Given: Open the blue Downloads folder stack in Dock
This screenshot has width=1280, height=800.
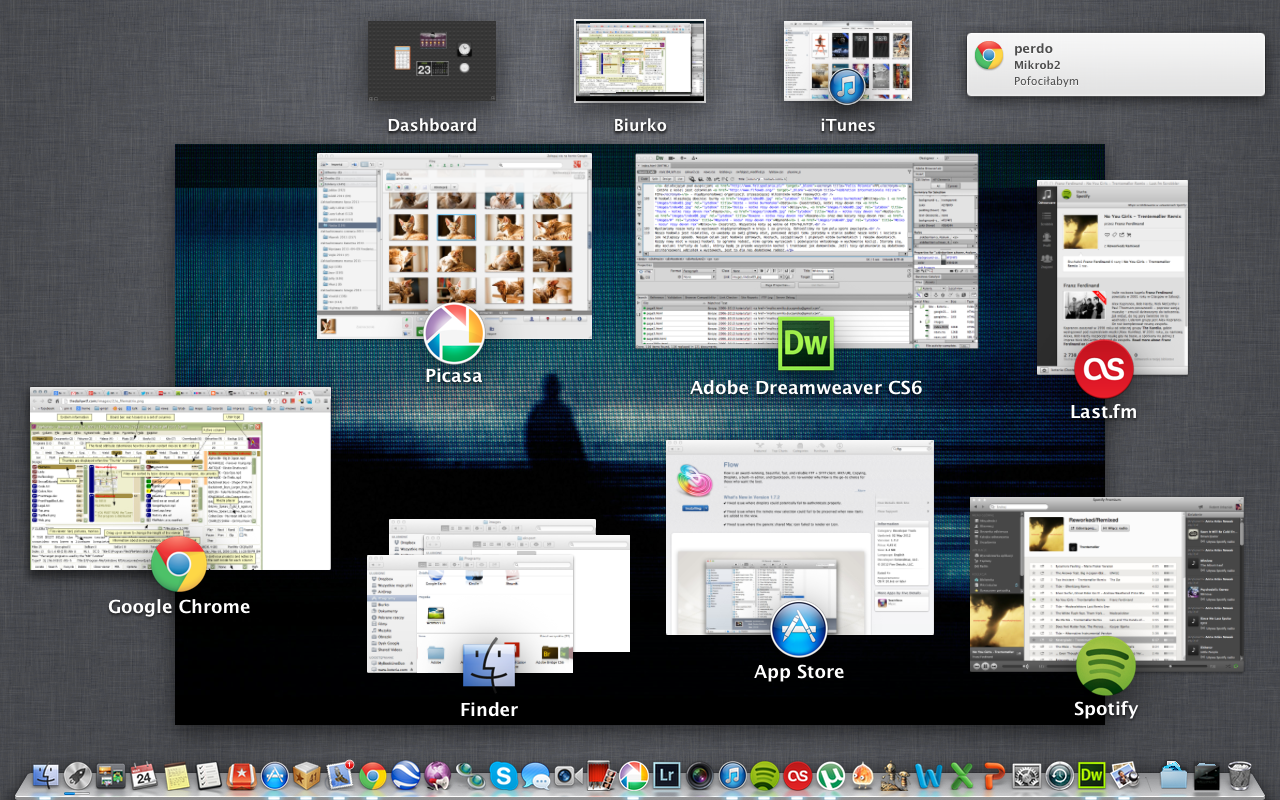Looking at the screenshot, I should click(x=1173, y=775).
